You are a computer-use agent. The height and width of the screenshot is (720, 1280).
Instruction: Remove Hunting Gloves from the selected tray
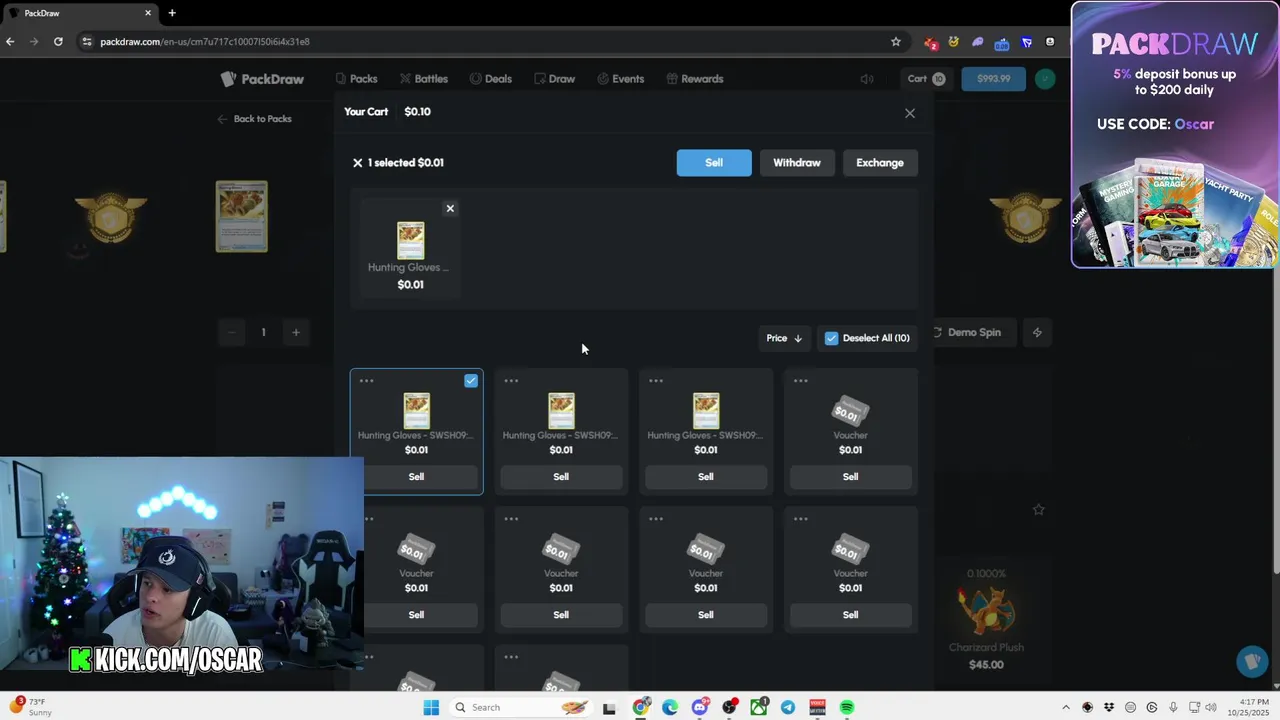(x=450, y=208)
